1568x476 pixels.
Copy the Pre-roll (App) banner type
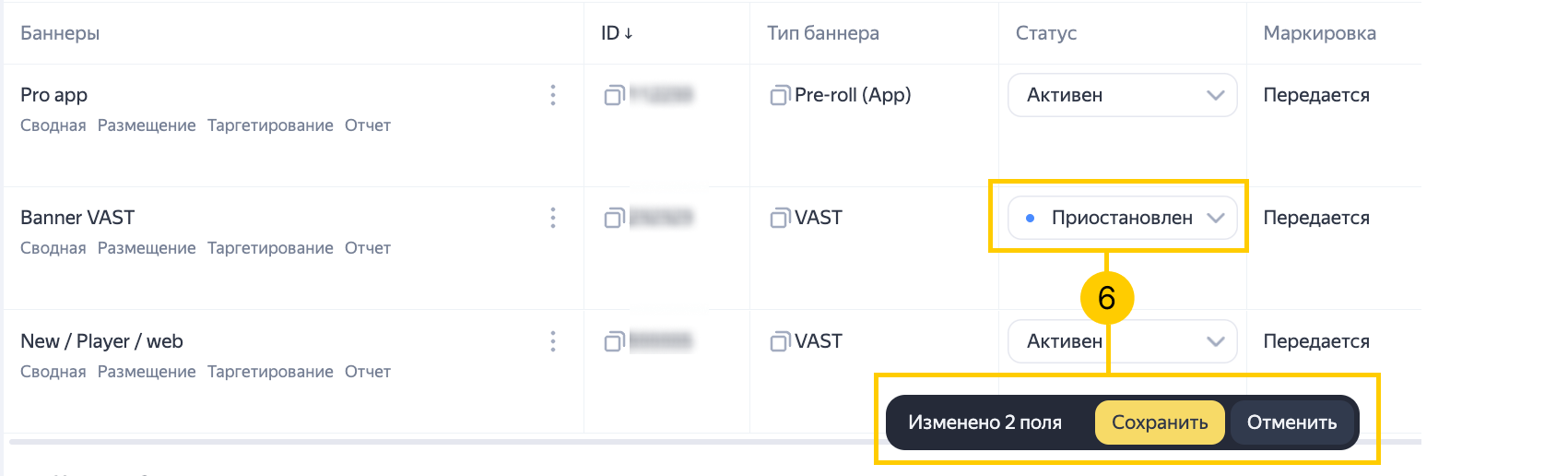(x=780, y=95)
